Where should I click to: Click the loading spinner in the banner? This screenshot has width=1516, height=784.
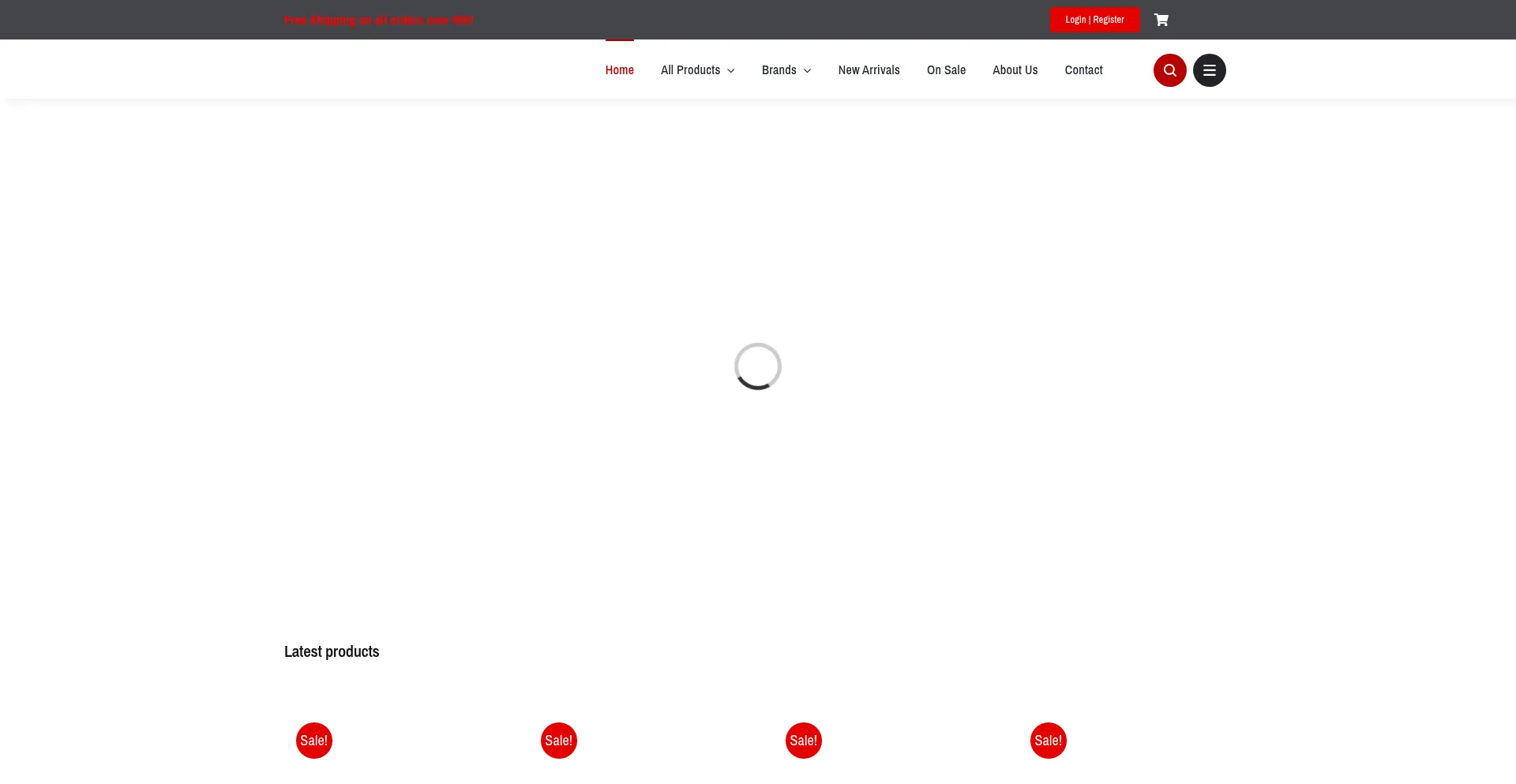[758, 366]
